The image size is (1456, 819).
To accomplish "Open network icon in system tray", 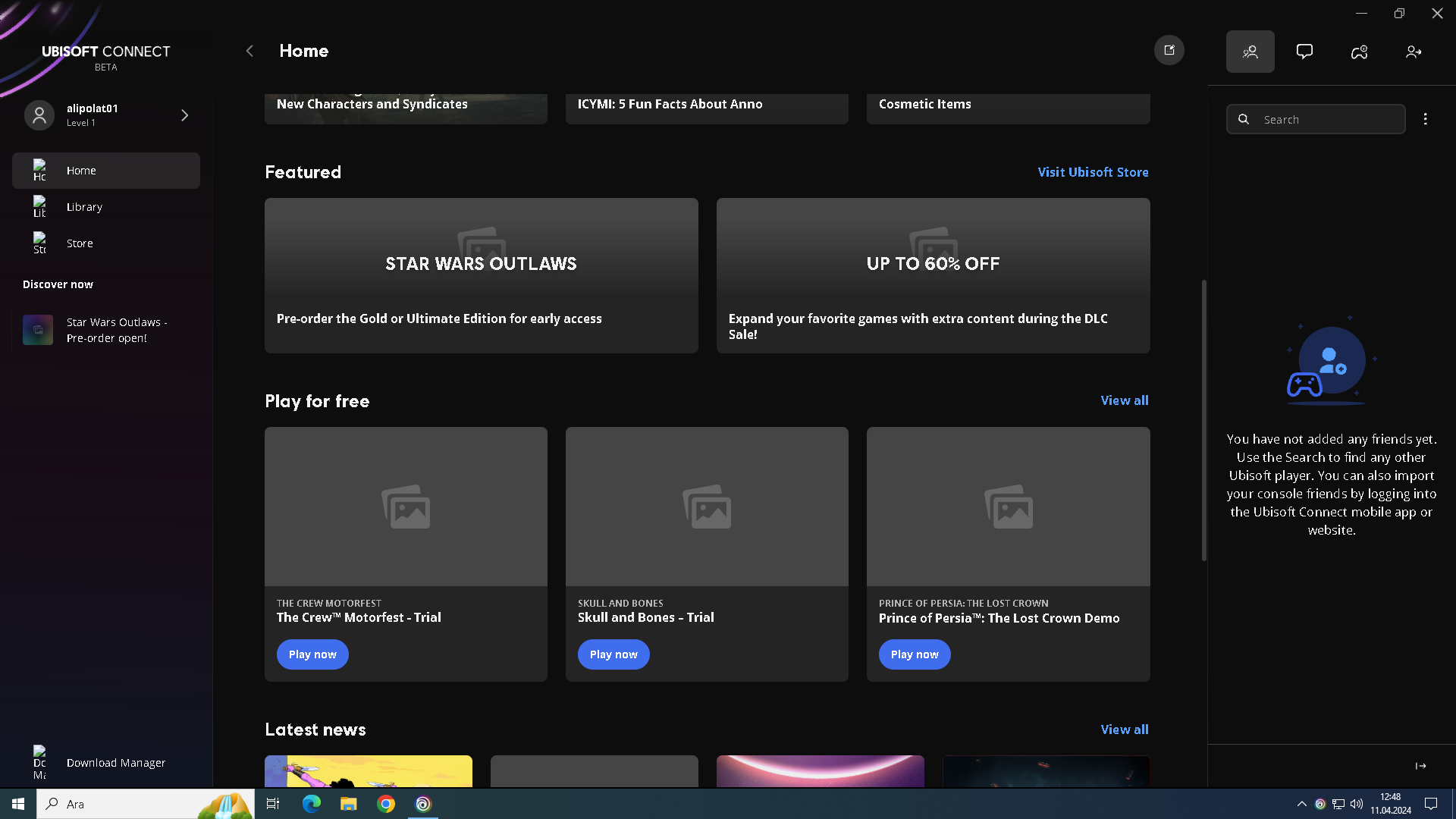I will pos(1338,804).
